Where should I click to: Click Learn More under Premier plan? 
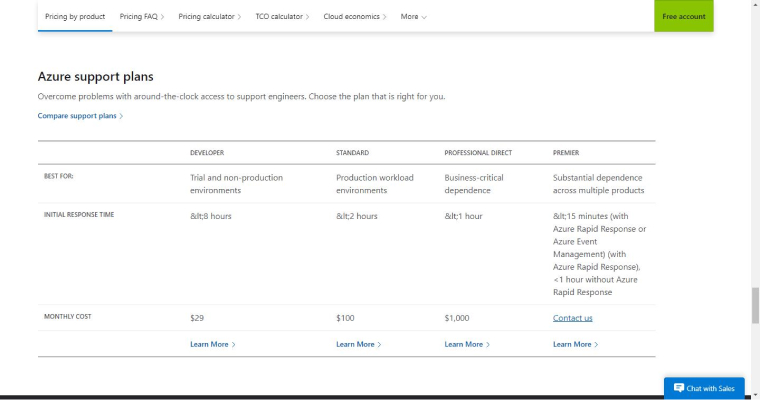575,344
